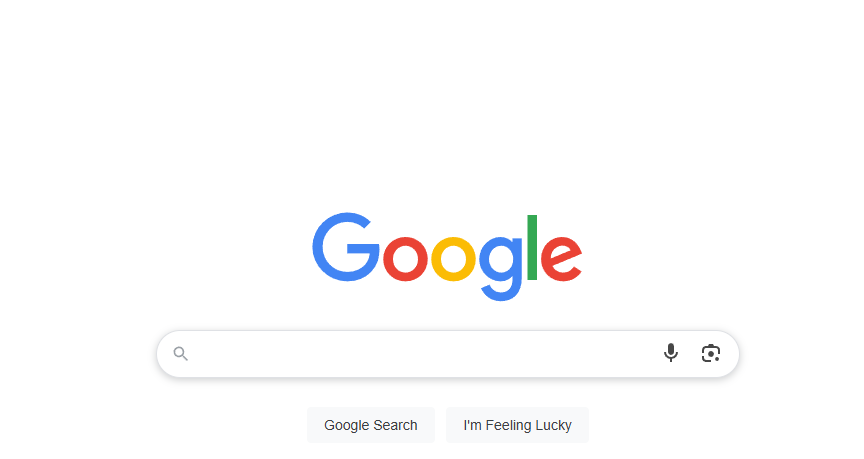This screenshot has height=459, width=864.
Task: Open search by image camera icon
Action: pyautogui.click(x=711, y=353)
